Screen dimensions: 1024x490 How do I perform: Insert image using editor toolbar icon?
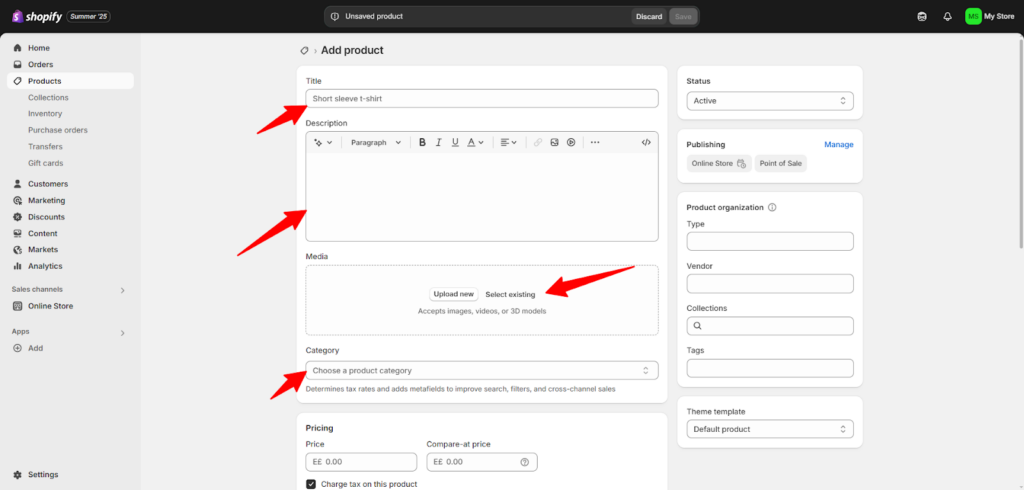coord(554,143)
